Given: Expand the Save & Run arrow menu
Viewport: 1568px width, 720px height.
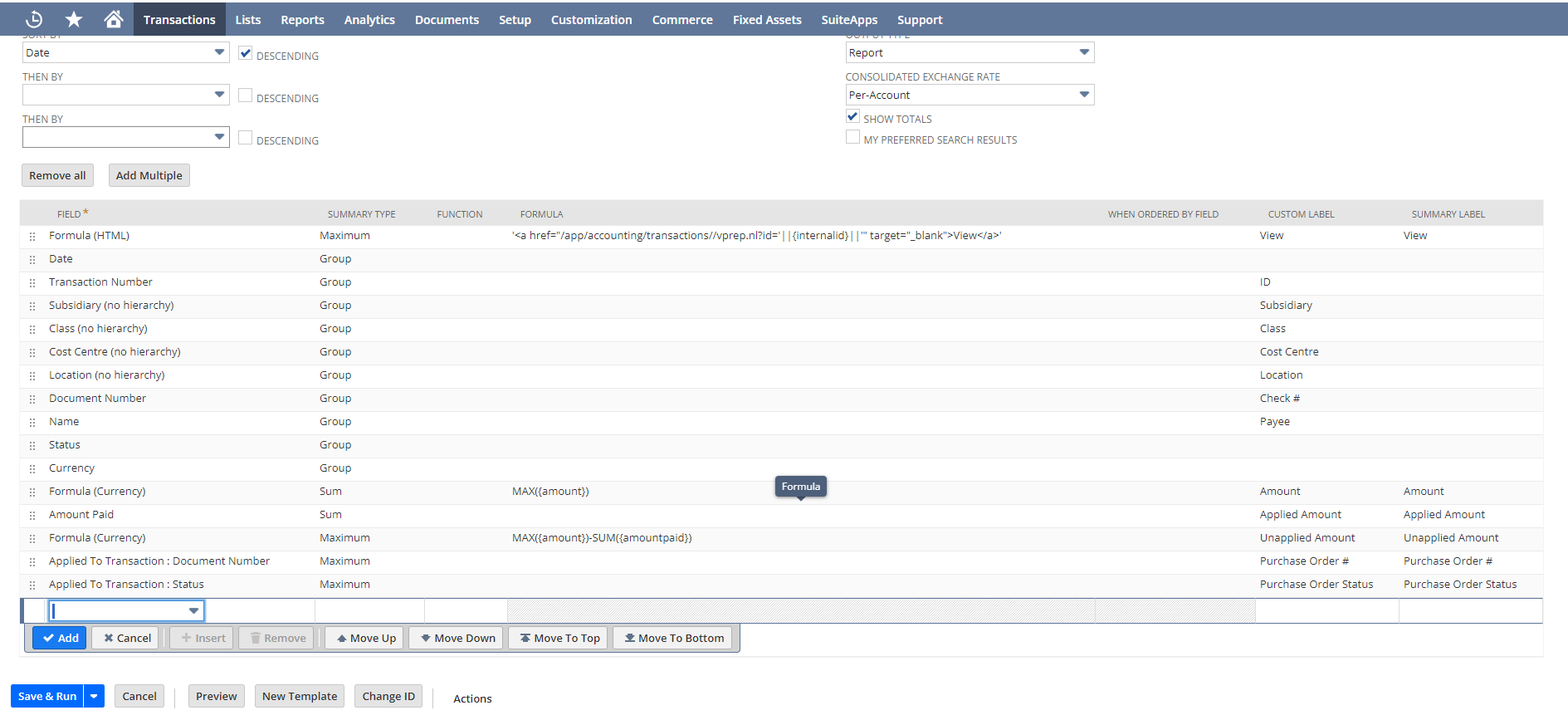Looking at the screenshot, I should click(95, 696).
